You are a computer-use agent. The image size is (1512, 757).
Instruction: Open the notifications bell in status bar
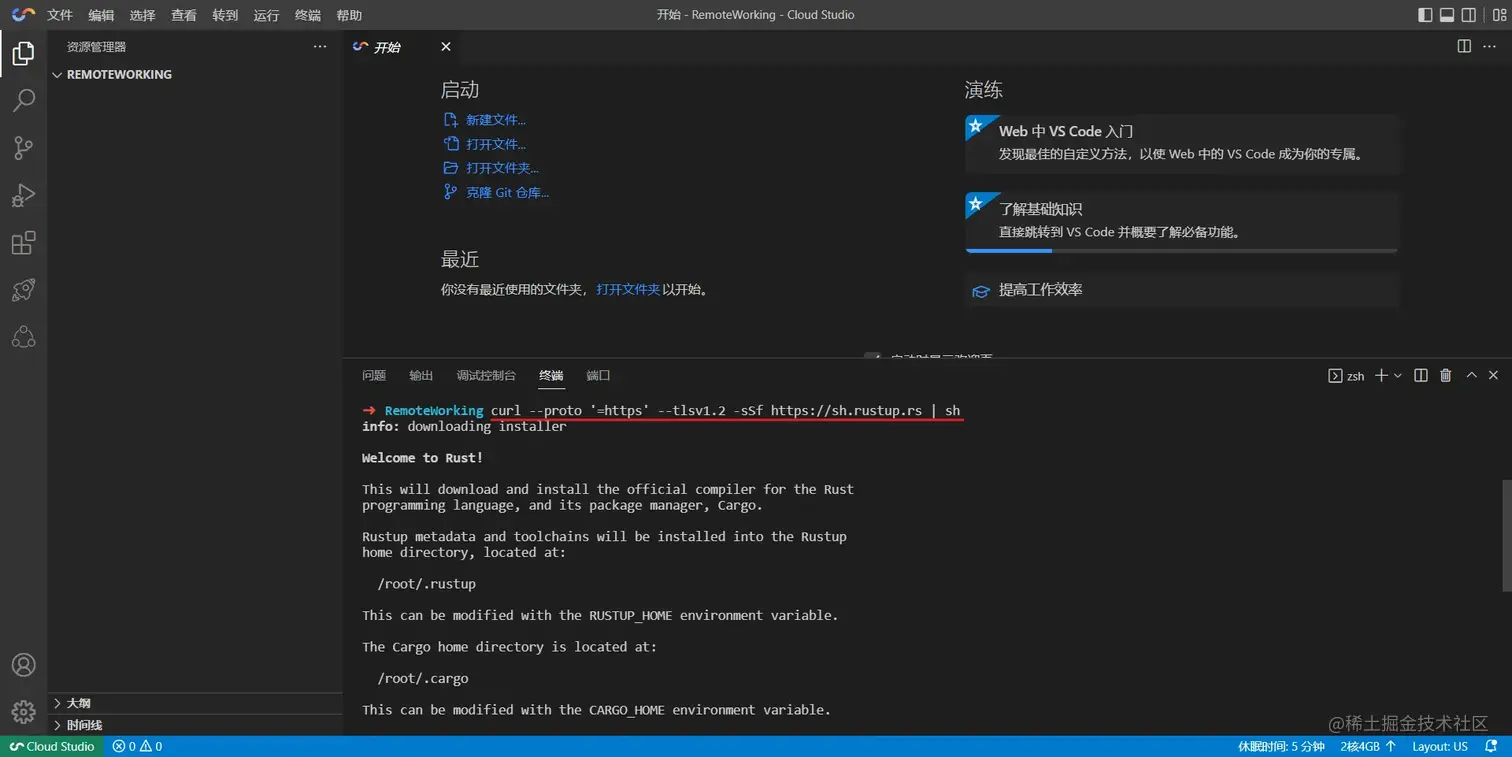click(1491, 747)
